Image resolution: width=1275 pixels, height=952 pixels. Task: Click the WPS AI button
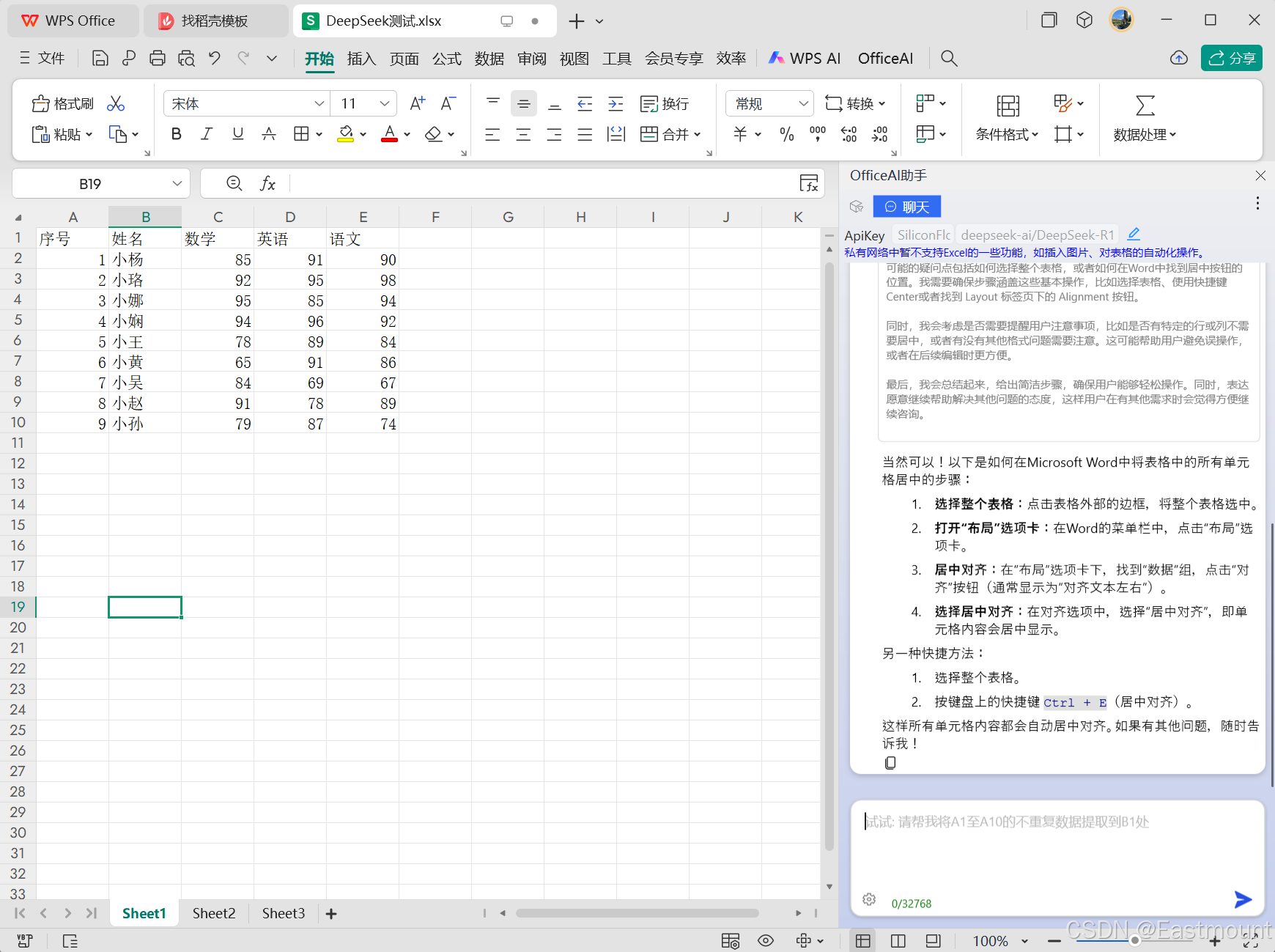804,58
